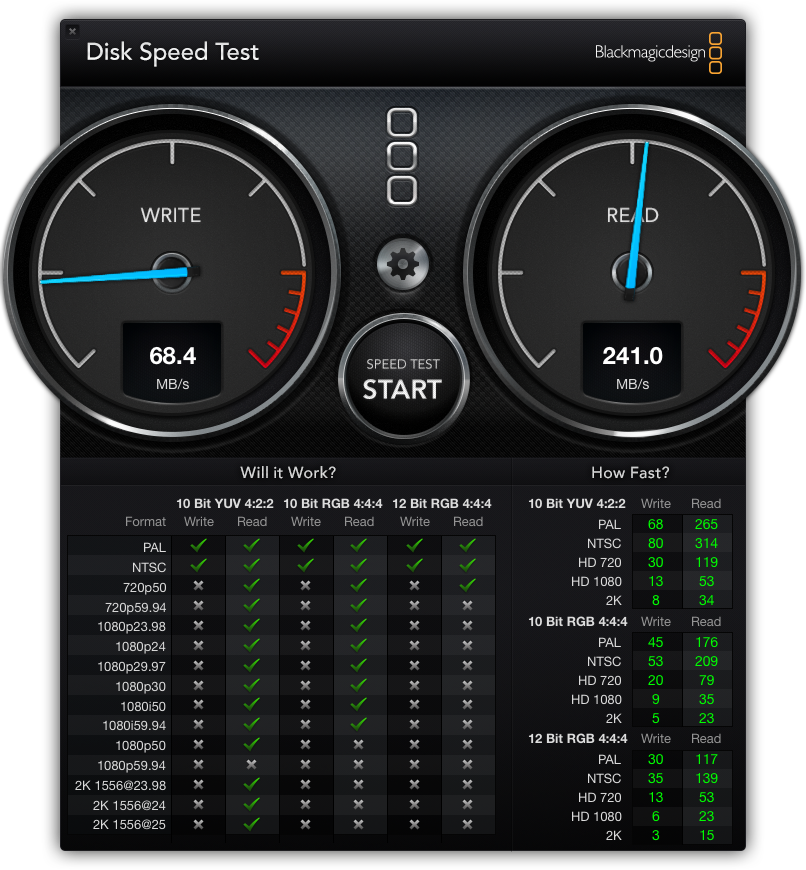The image size is (806, 870).
Task: Click 720p59.94 12 Bit RGB read cross
Action: (x=468, y=605)
